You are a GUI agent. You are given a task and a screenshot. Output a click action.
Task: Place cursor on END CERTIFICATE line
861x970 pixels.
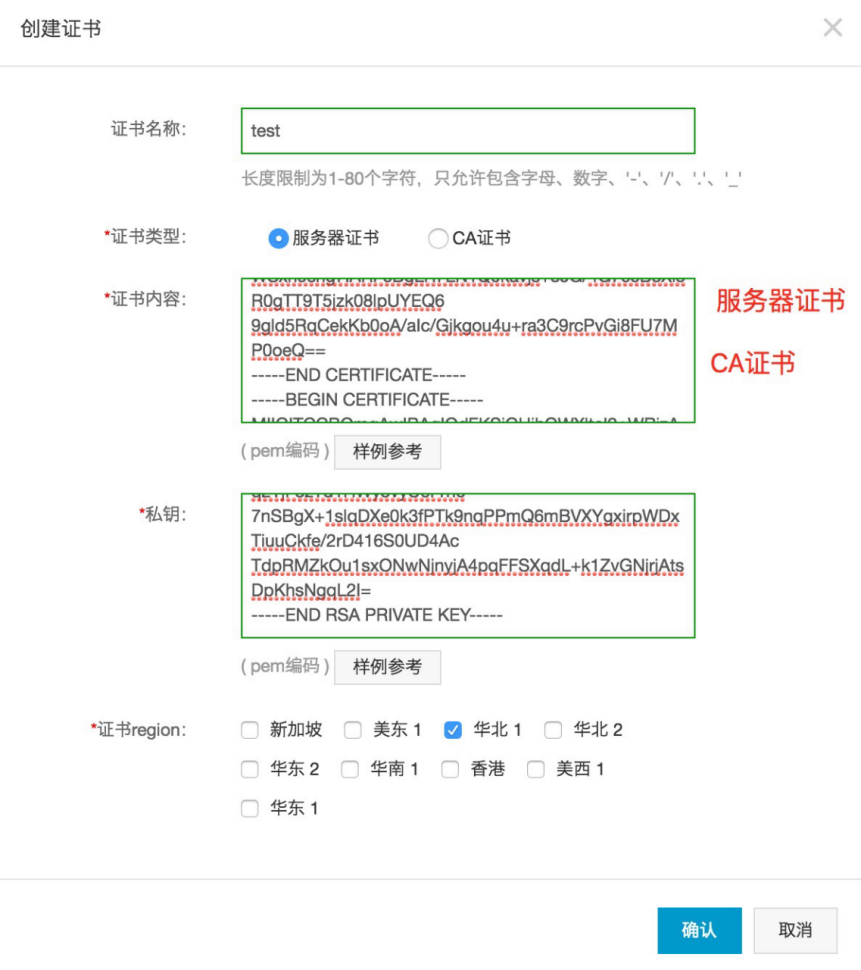click(x=359, y=376)
